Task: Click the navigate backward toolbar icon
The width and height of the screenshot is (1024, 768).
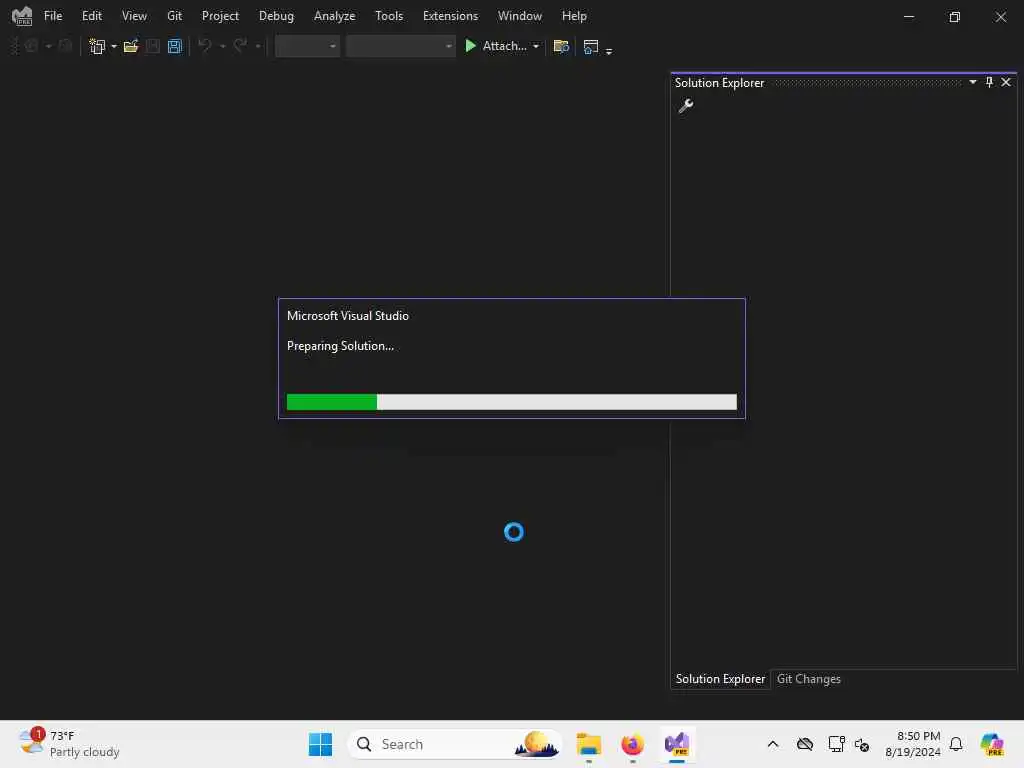Action: click(x=31, y=46)
